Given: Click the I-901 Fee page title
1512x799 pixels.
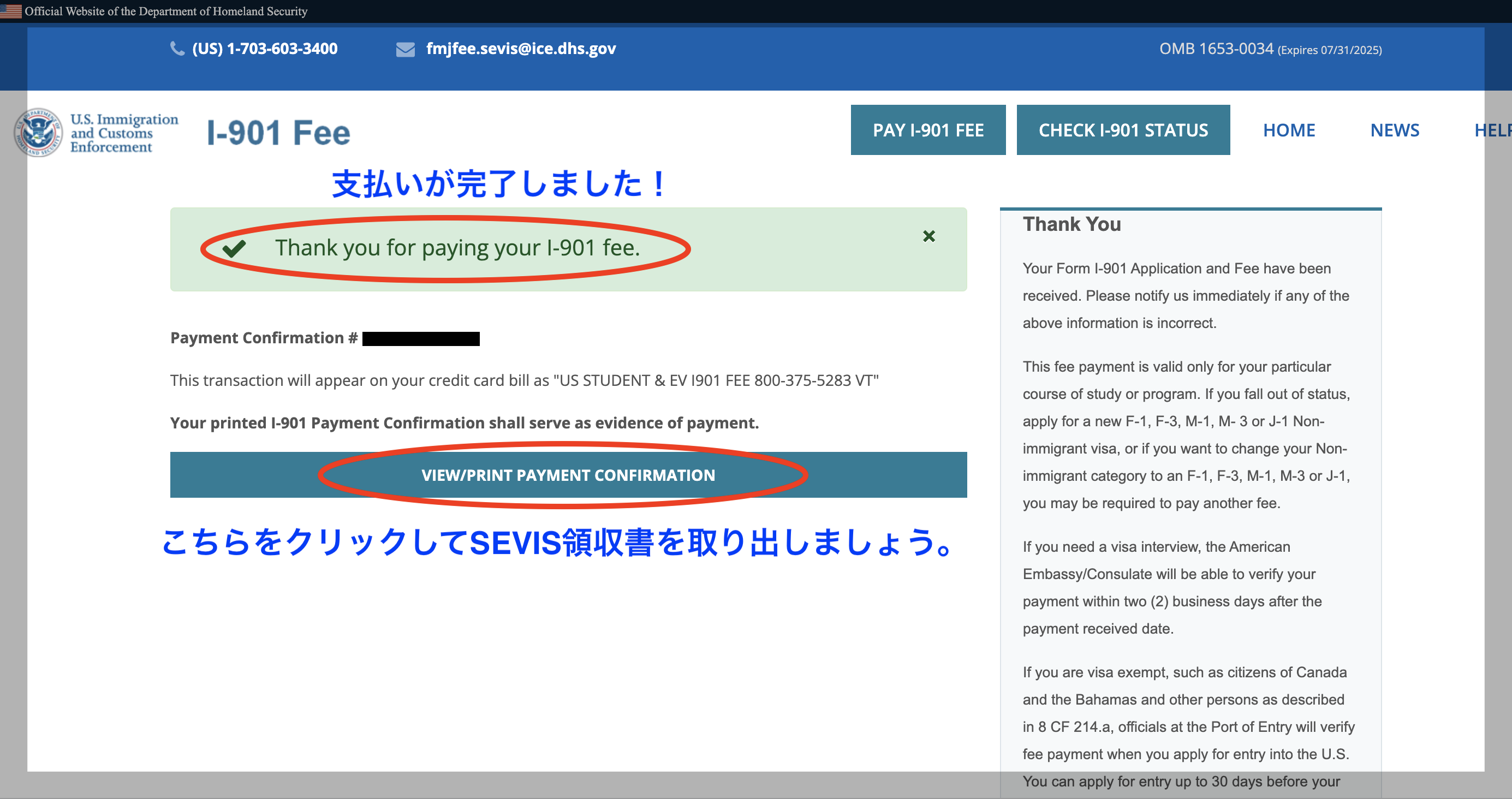Looking at the screenshot, I should coord(279,133).
